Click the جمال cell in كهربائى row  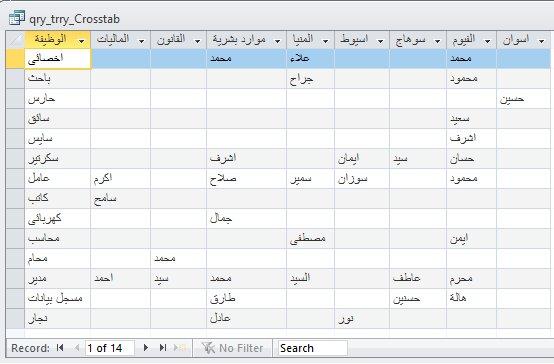[x=246, y=218]
